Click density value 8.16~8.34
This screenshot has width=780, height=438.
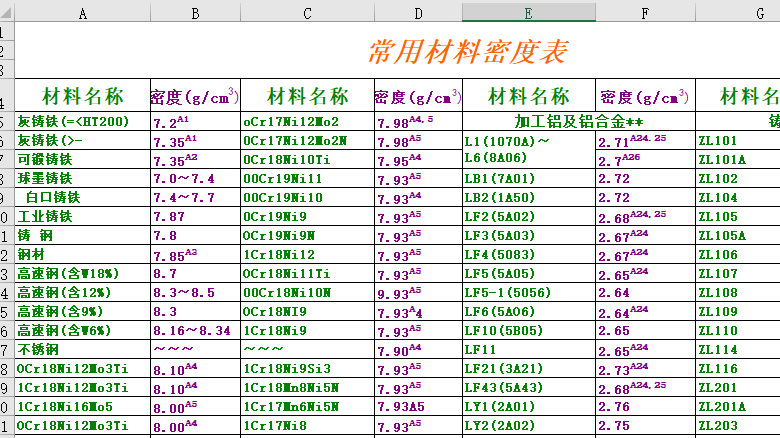click(x=195, y=330)
